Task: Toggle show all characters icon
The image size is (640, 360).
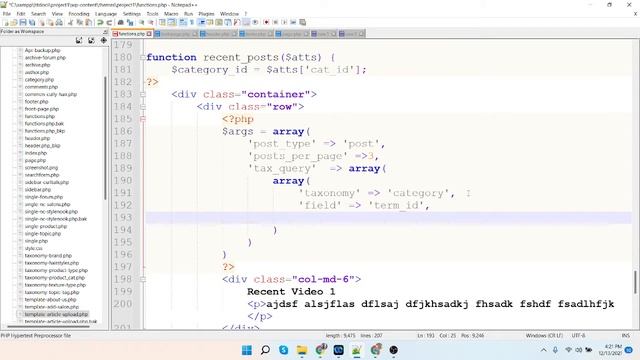Action: tap(192, 22)
